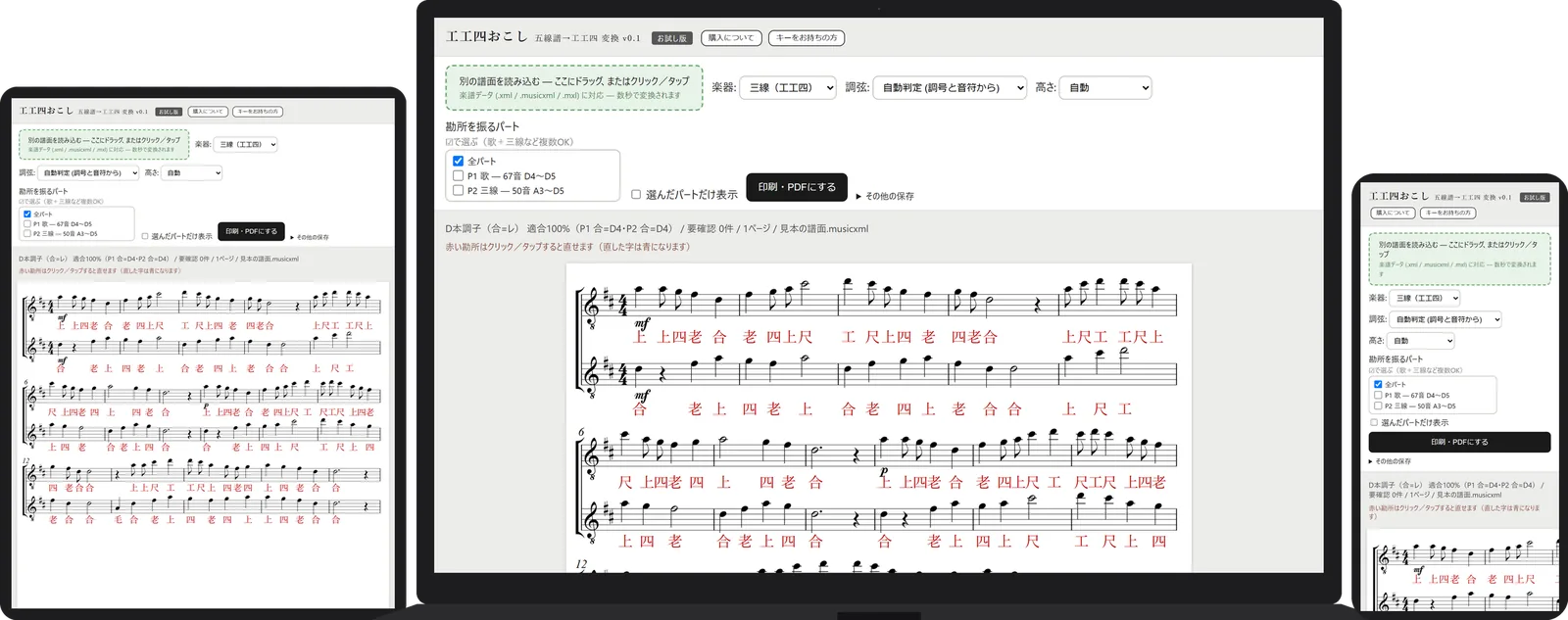Open the 楽器 dropdown on the tablet screen
1568x620 pixels.
point(245,144)
